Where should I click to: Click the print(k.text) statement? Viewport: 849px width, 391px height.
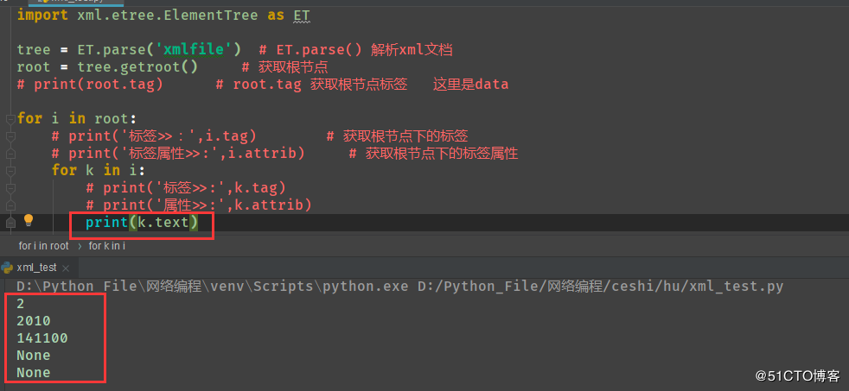[142, 223]
